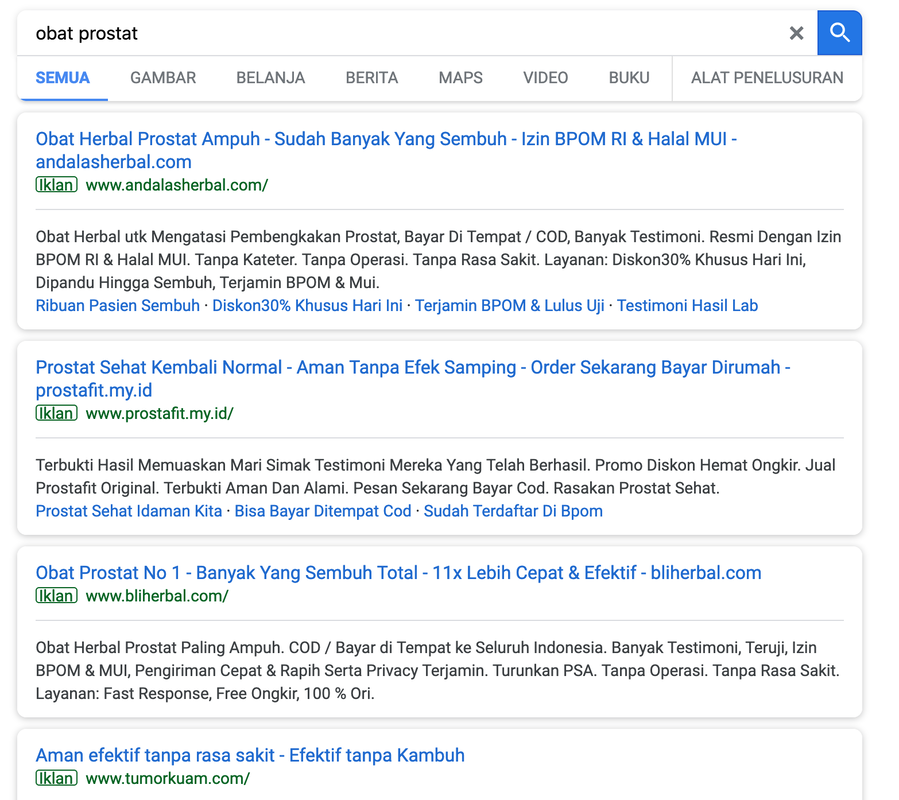Screen dimensions: 899x800
Task: Open the BELANJA tab
Action: [x=270, y=78]
